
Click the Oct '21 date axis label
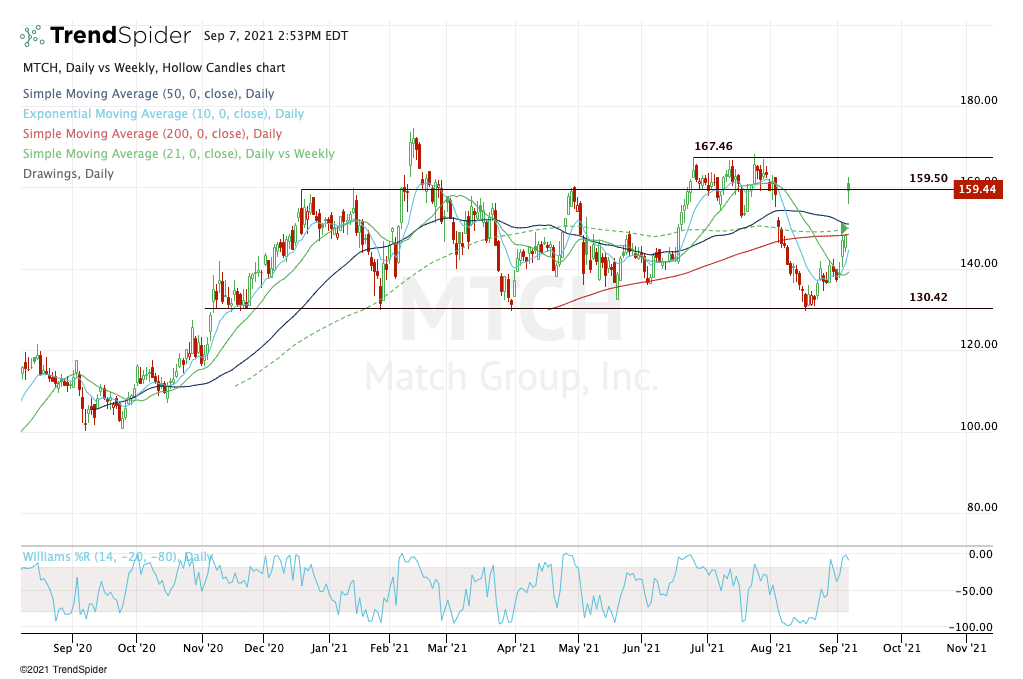pyautogui.click(x=902, y=648)
